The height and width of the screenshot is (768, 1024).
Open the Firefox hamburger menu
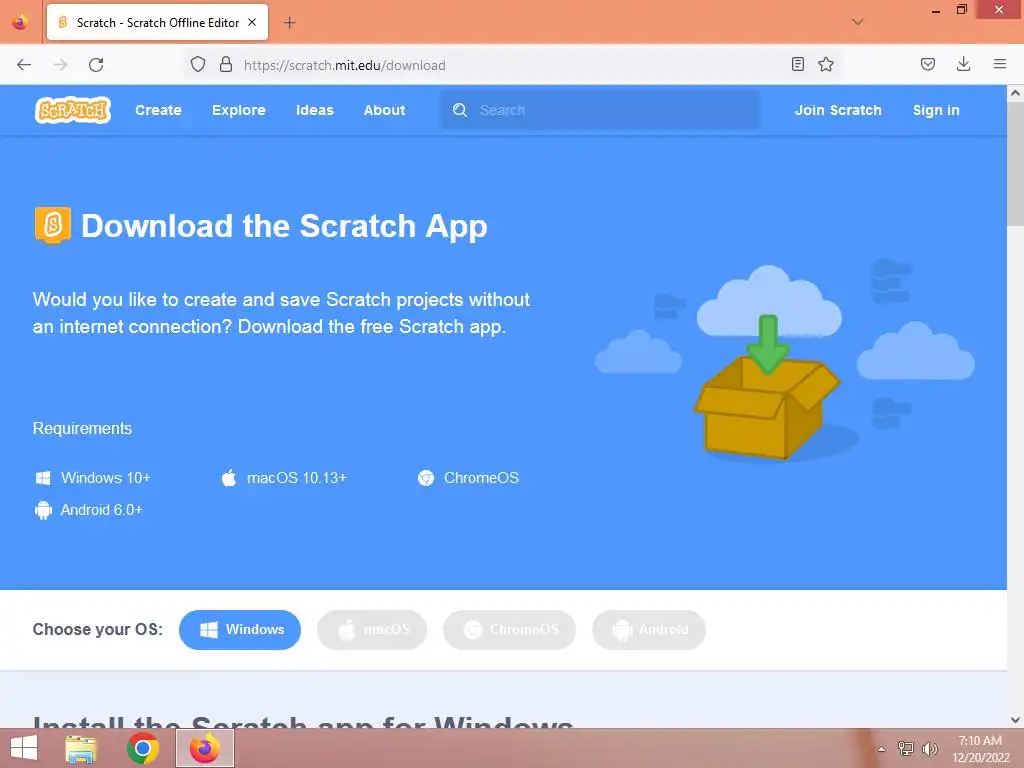tap(1000, 64)
